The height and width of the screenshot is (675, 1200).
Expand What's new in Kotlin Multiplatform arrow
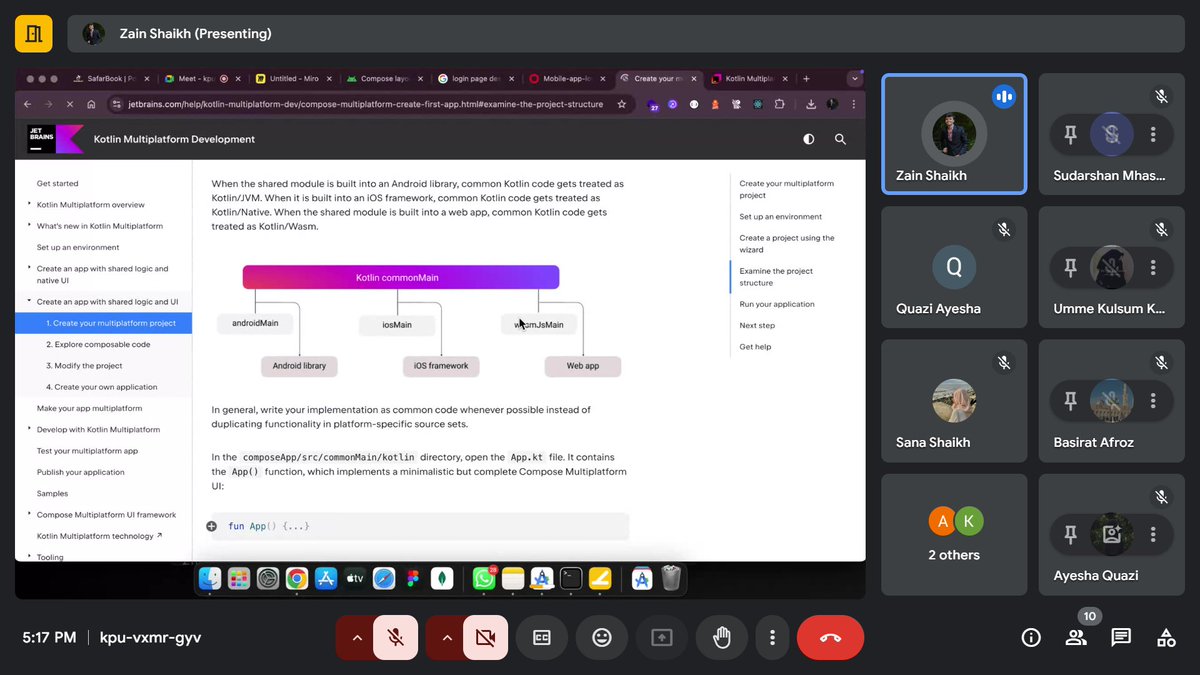coord(29,226)
